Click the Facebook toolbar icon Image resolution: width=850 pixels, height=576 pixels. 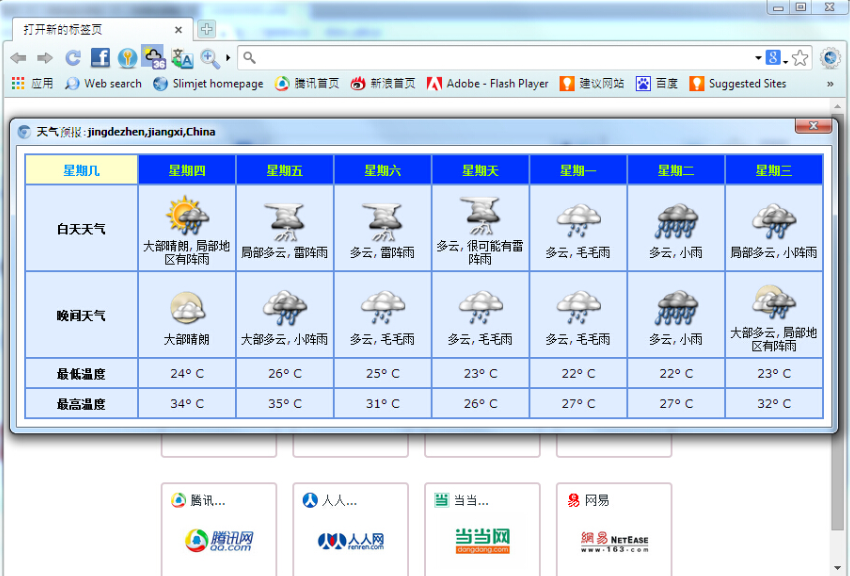100,58
